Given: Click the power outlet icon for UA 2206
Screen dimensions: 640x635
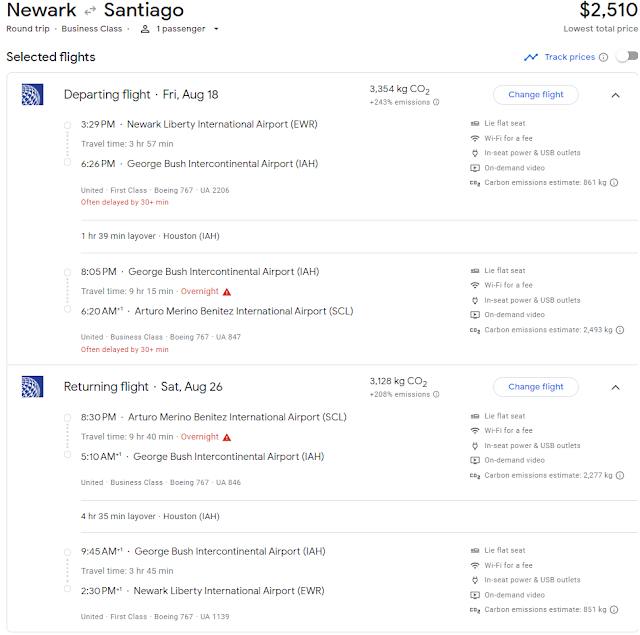Looking at the screenshot, I should pos(475,153).
